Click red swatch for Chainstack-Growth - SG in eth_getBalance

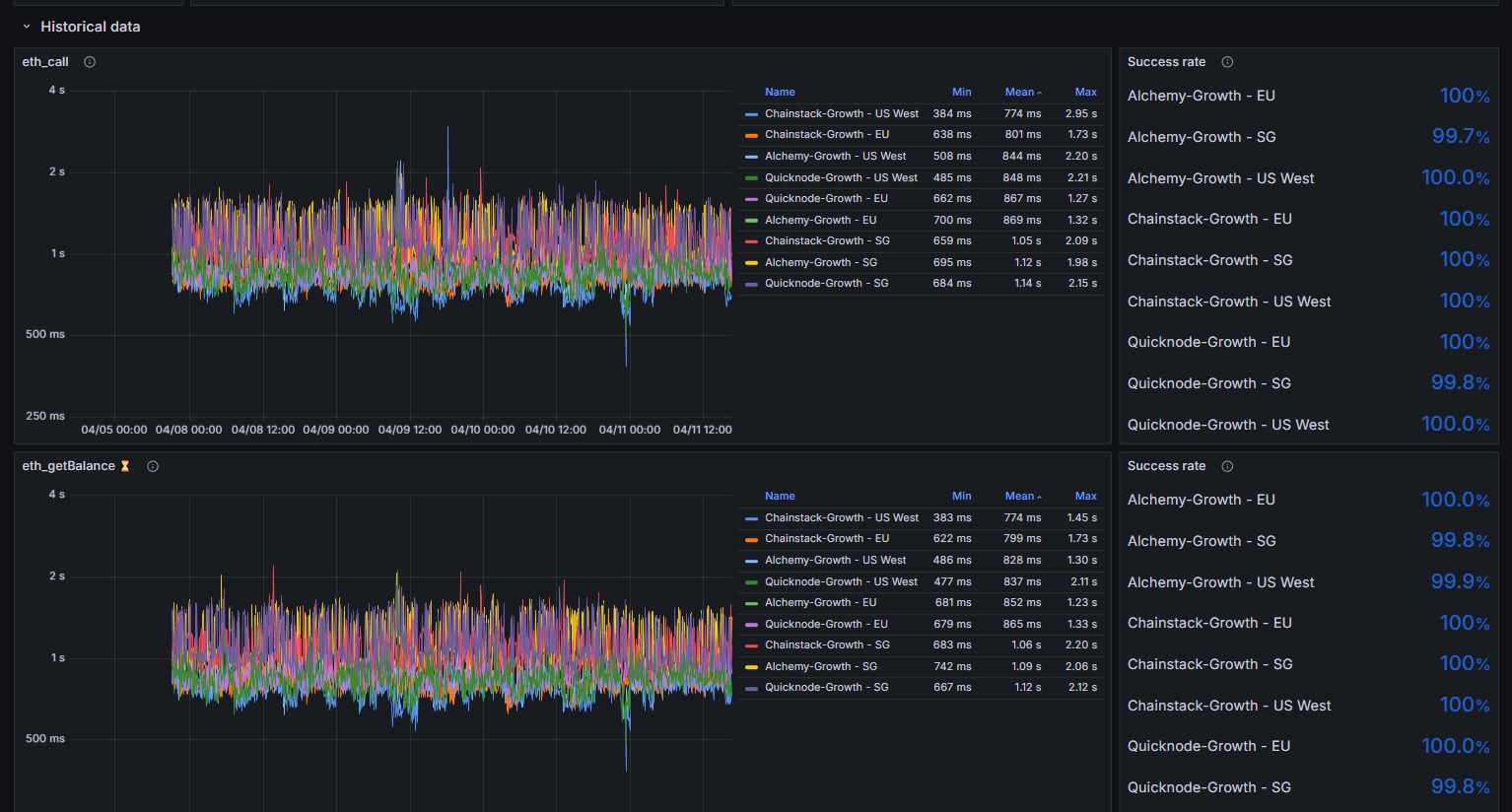tap(752, 645)
